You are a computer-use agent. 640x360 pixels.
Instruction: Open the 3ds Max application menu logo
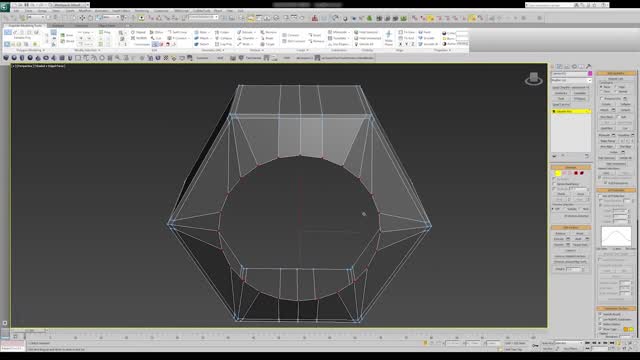pyautogui.click(x=4, y=7)
